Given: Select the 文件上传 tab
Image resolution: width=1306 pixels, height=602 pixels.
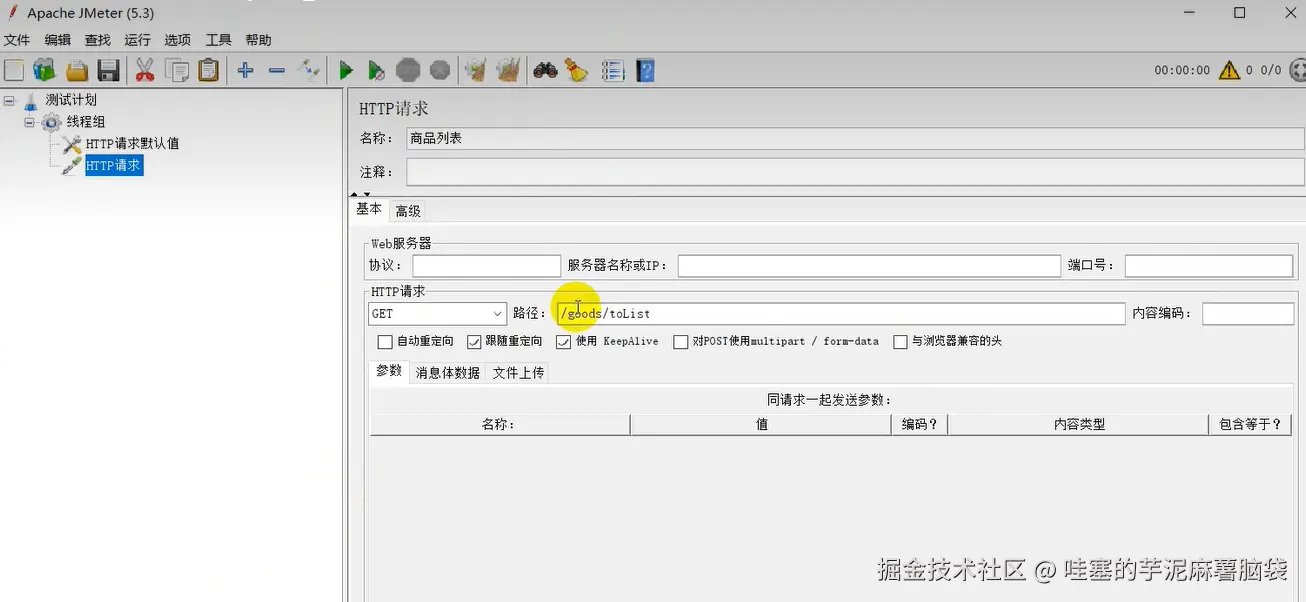Looking at the screenshot, I should click(519, 373).
